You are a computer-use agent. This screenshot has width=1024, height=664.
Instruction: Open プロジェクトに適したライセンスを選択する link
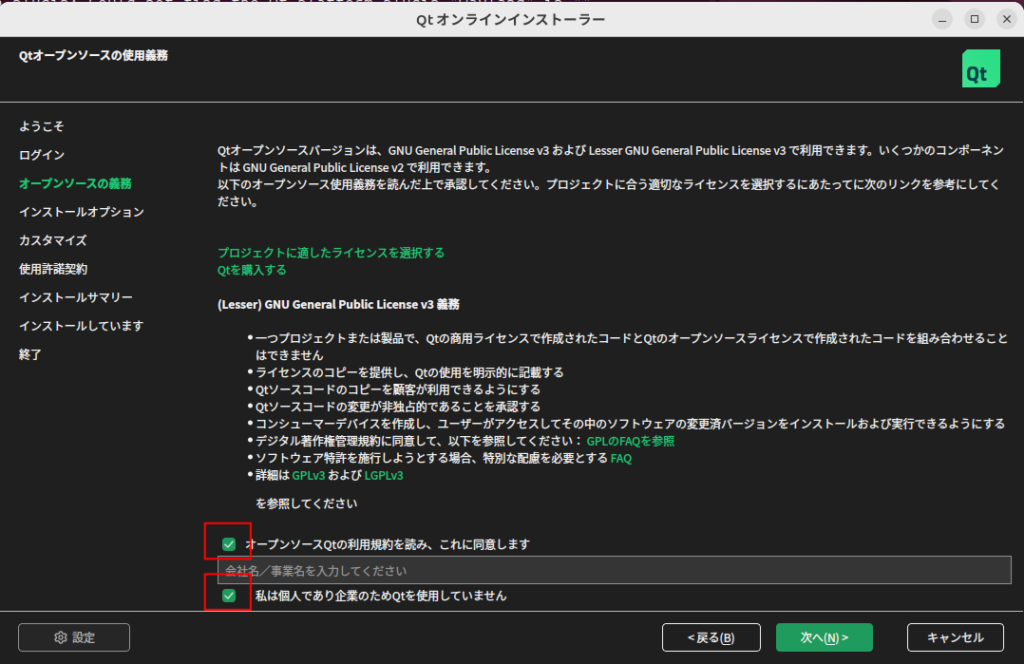tap(331, 252)
